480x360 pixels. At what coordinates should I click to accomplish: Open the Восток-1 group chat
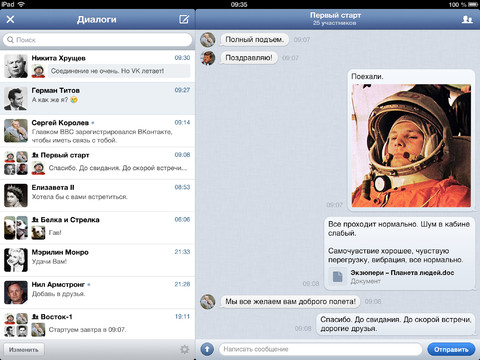point(97,324)
